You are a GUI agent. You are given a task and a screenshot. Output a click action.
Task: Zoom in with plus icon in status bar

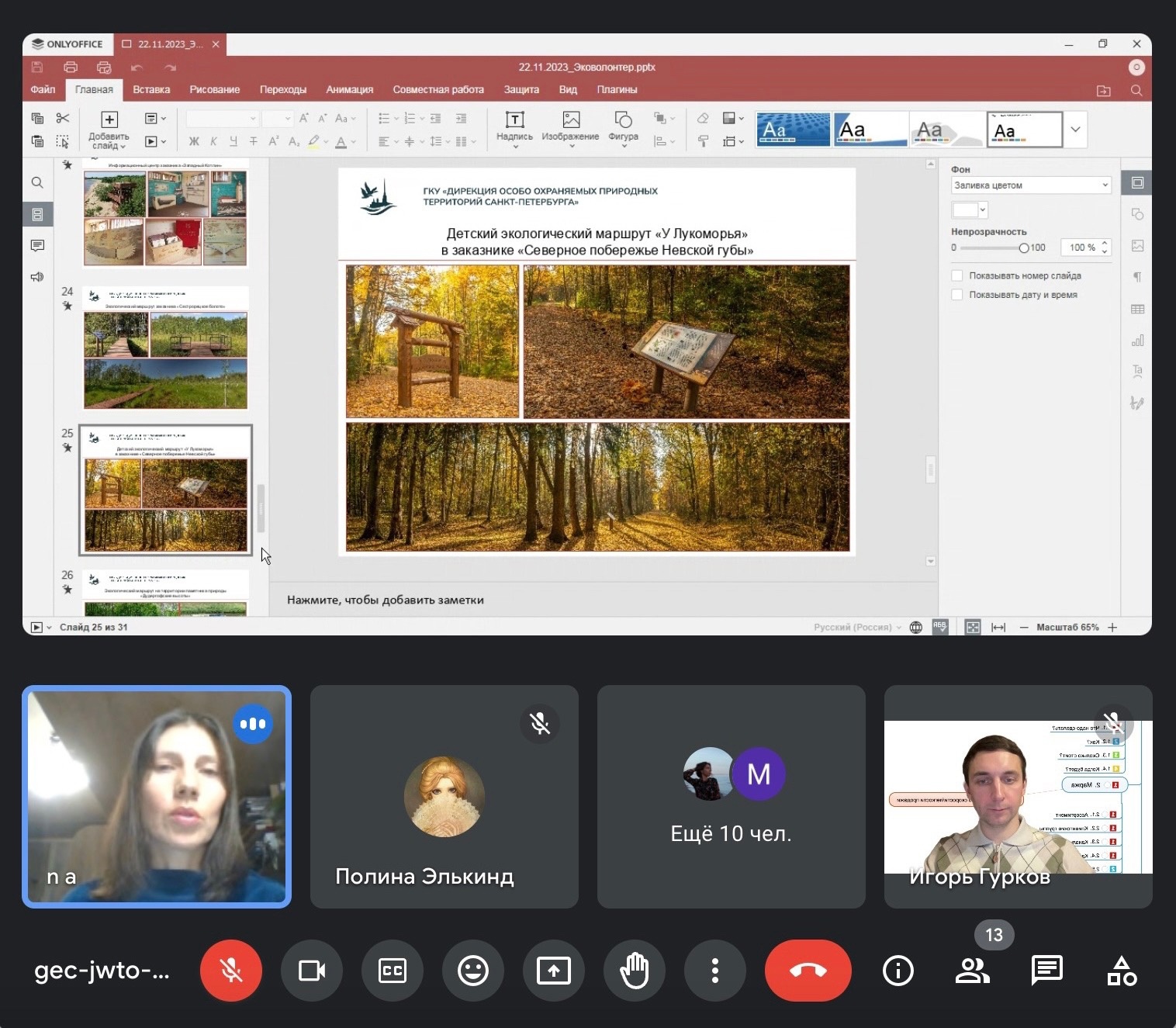point(1112,627)
